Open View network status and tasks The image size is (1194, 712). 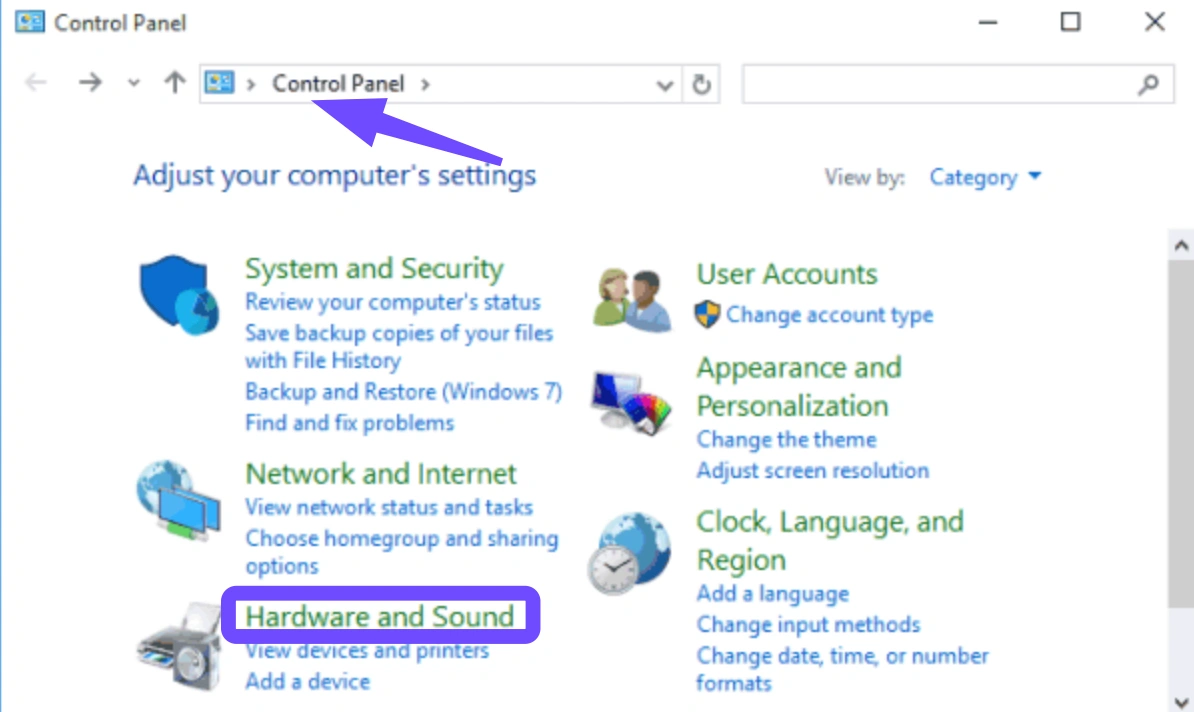tap(389, 507)
